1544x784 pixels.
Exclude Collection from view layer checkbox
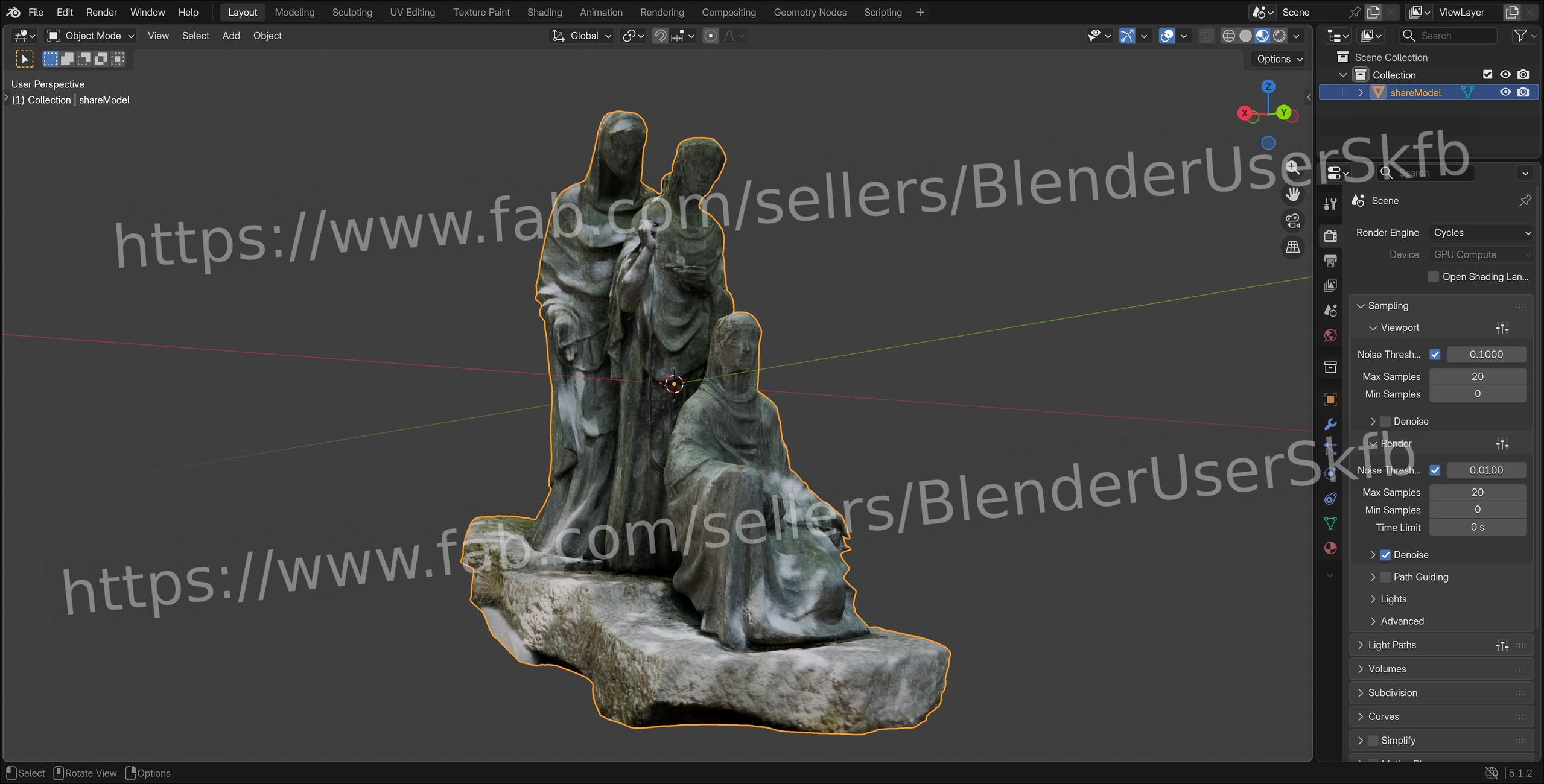click(1487, 75)
